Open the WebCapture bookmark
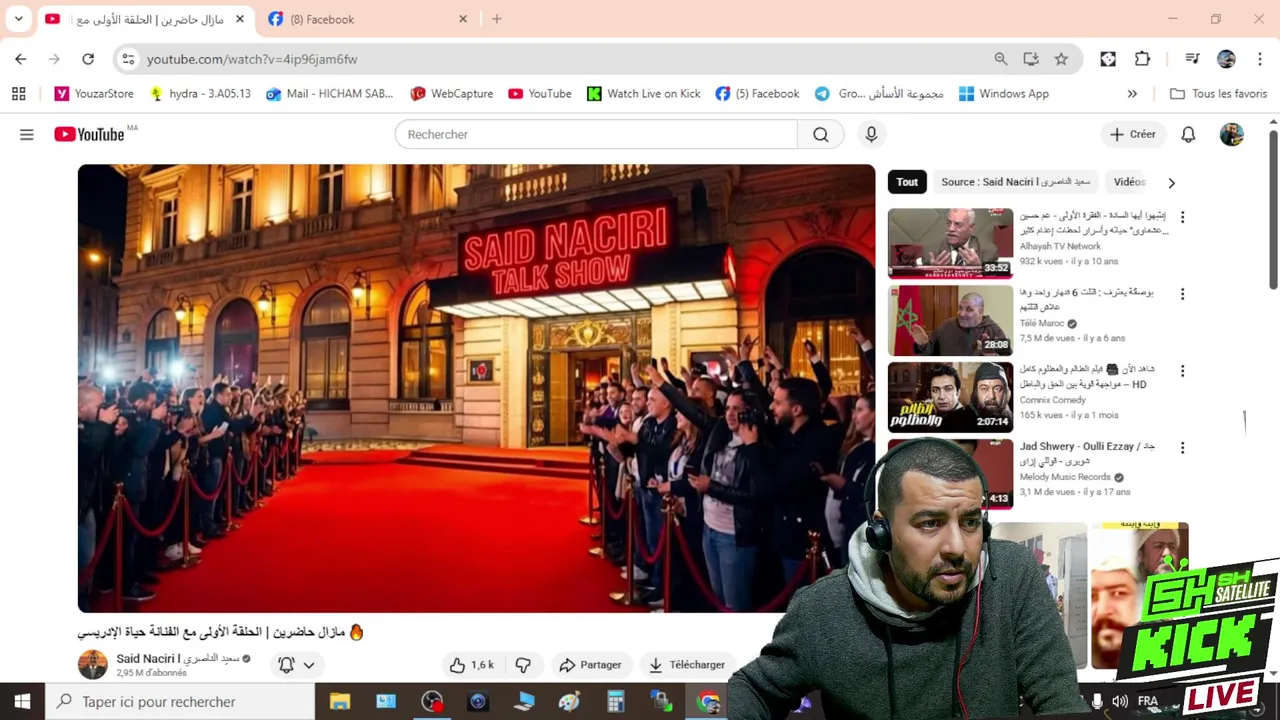The width and height of the screenshot is (1280, 720). pos(451,94)
